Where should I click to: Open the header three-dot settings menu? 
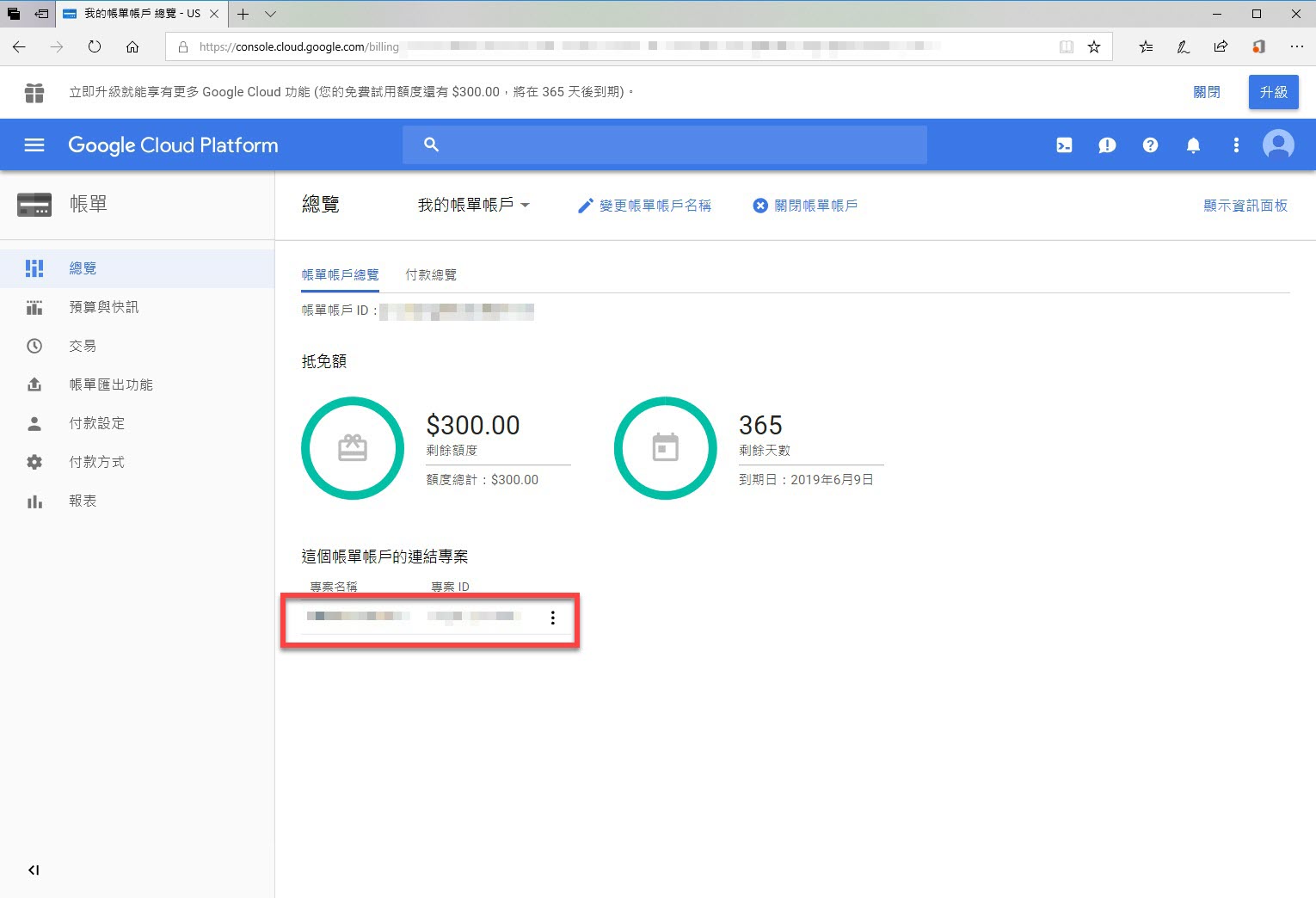[x=1236, y=145]
